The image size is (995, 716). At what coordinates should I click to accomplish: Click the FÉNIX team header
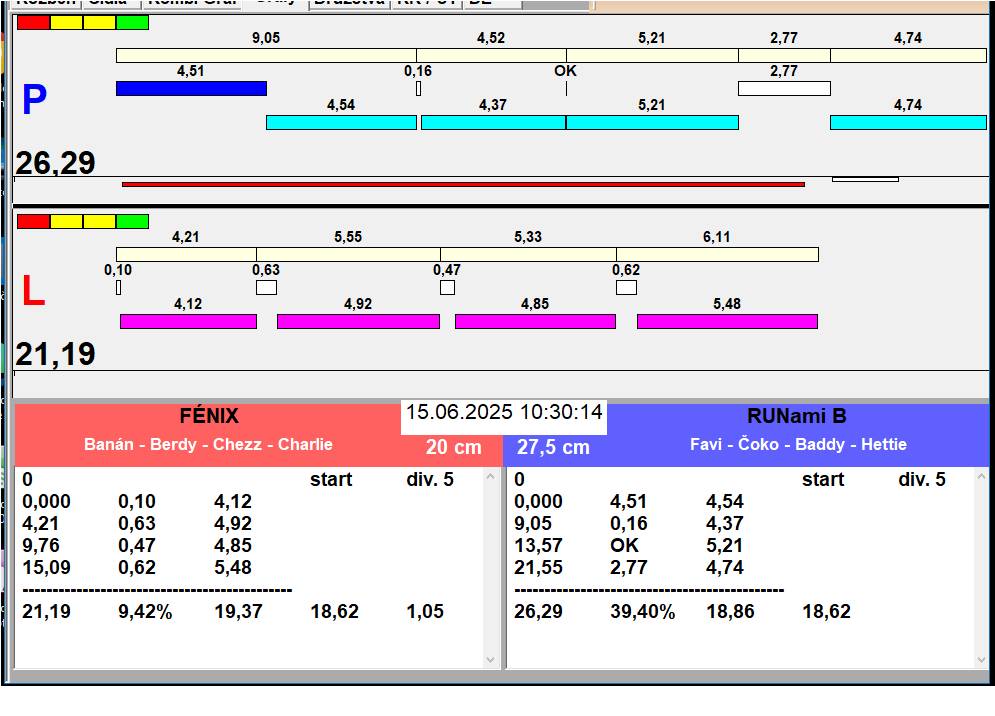coord(208,416)
